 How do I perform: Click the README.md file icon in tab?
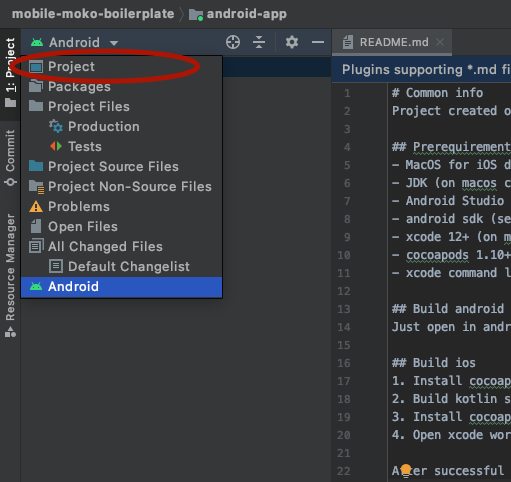pos(348,42)
